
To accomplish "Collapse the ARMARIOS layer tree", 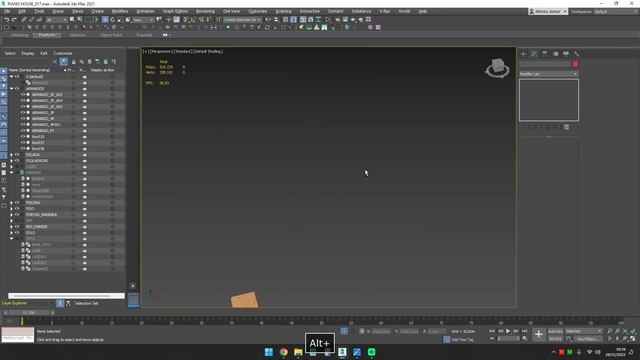I will (x=11, y=89).
